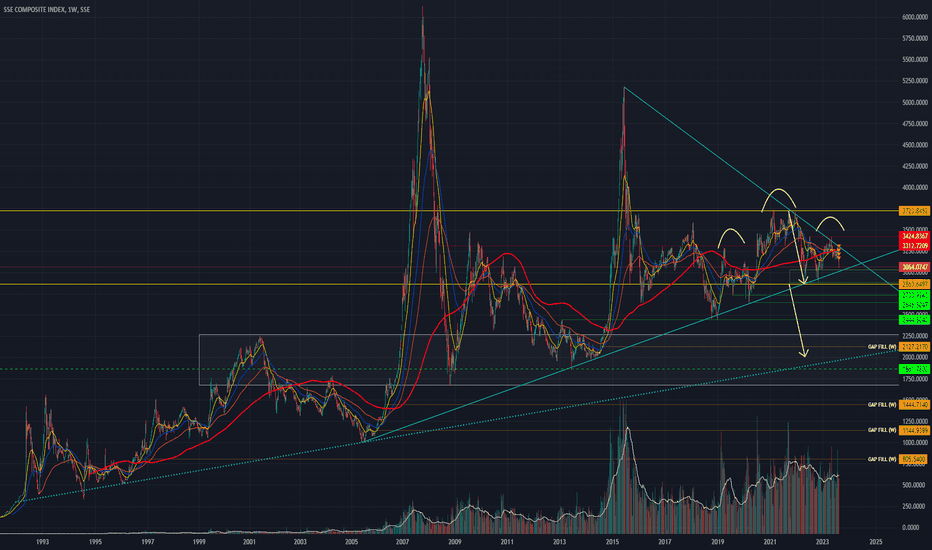Click the 4250.0000 price scale label
Image resolution: width=932 pixels, height=550 pixels.
[915, 166]
